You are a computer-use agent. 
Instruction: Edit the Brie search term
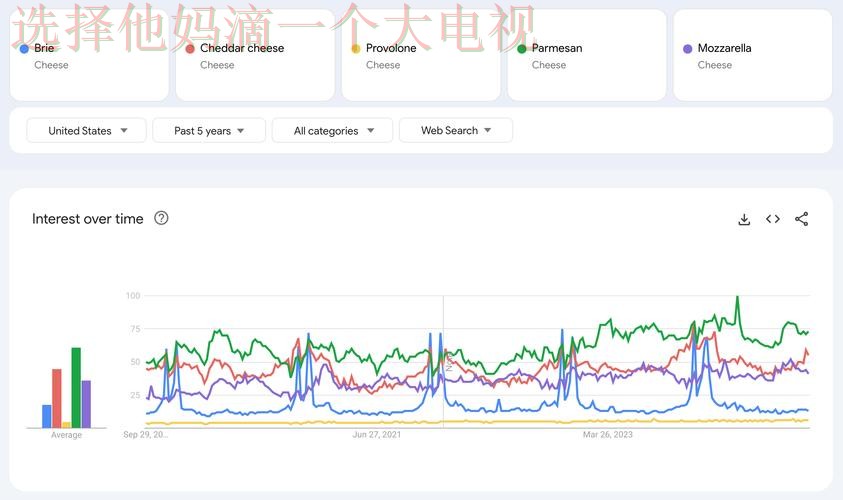45,48
